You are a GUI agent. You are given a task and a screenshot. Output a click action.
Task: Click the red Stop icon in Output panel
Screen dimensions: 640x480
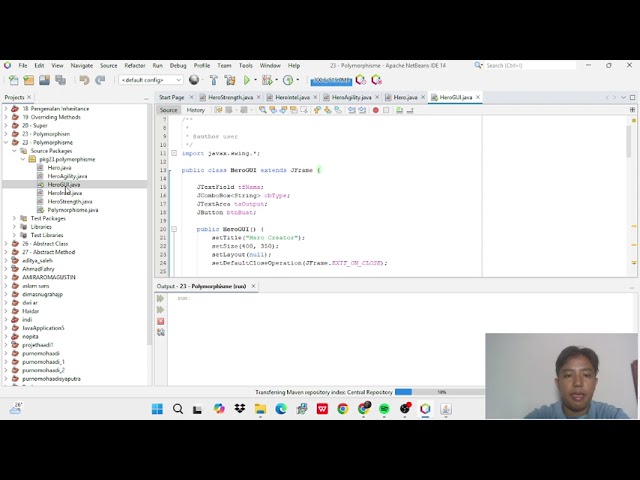point(160,322)
